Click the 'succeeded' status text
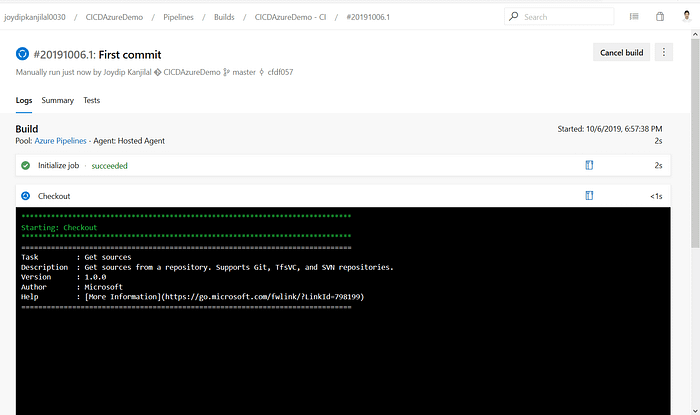 109,166
